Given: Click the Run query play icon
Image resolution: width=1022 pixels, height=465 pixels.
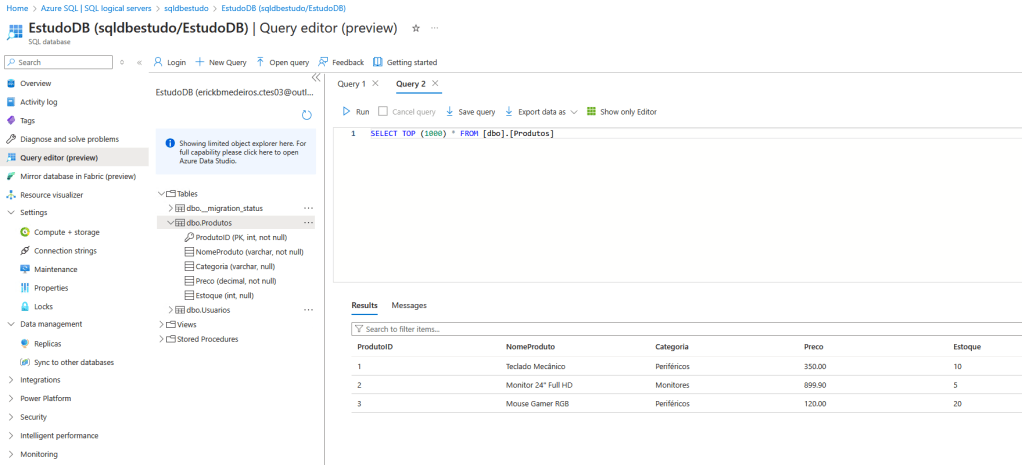Looking at the screenshot, I should [347, 112].
